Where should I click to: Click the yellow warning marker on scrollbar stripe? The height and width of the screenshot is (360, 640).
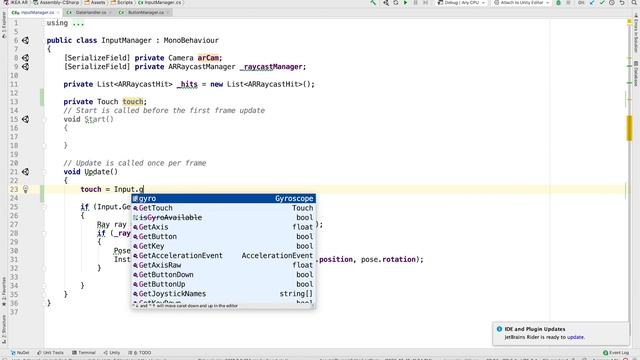tap(629, 128)
